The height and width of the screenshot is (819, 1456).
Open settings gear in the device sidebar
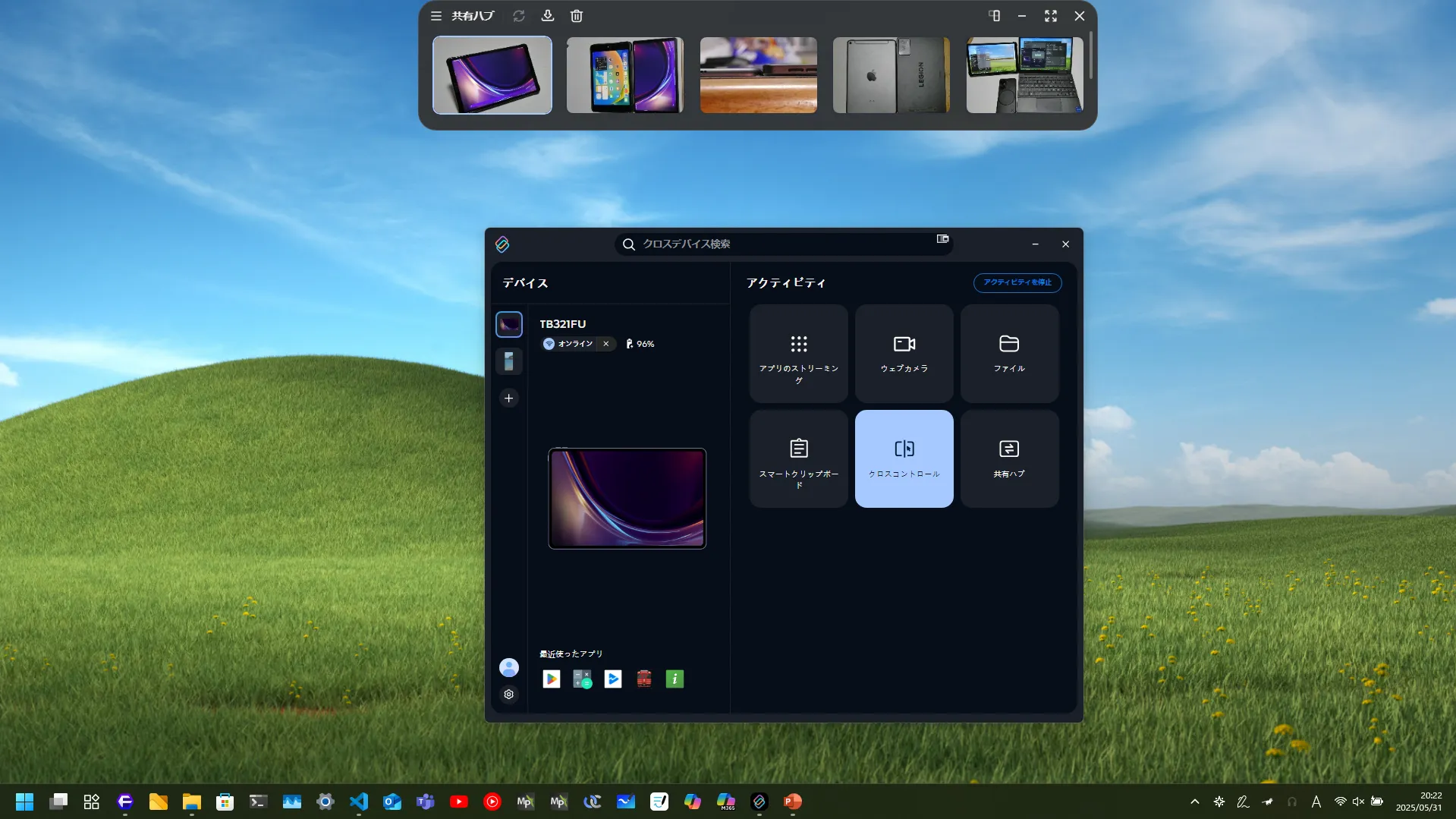509,695
